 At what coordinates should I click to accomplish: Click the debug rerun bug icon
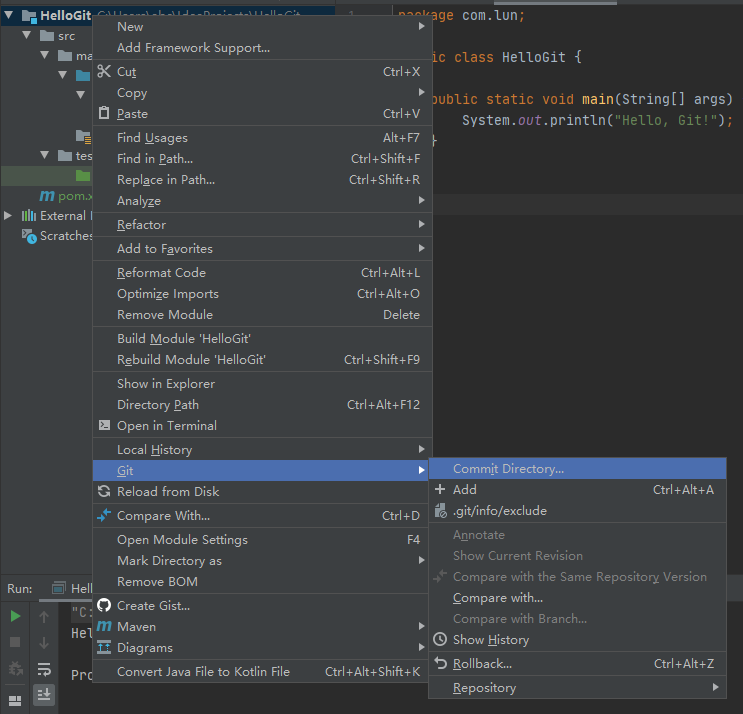(16, 669)
